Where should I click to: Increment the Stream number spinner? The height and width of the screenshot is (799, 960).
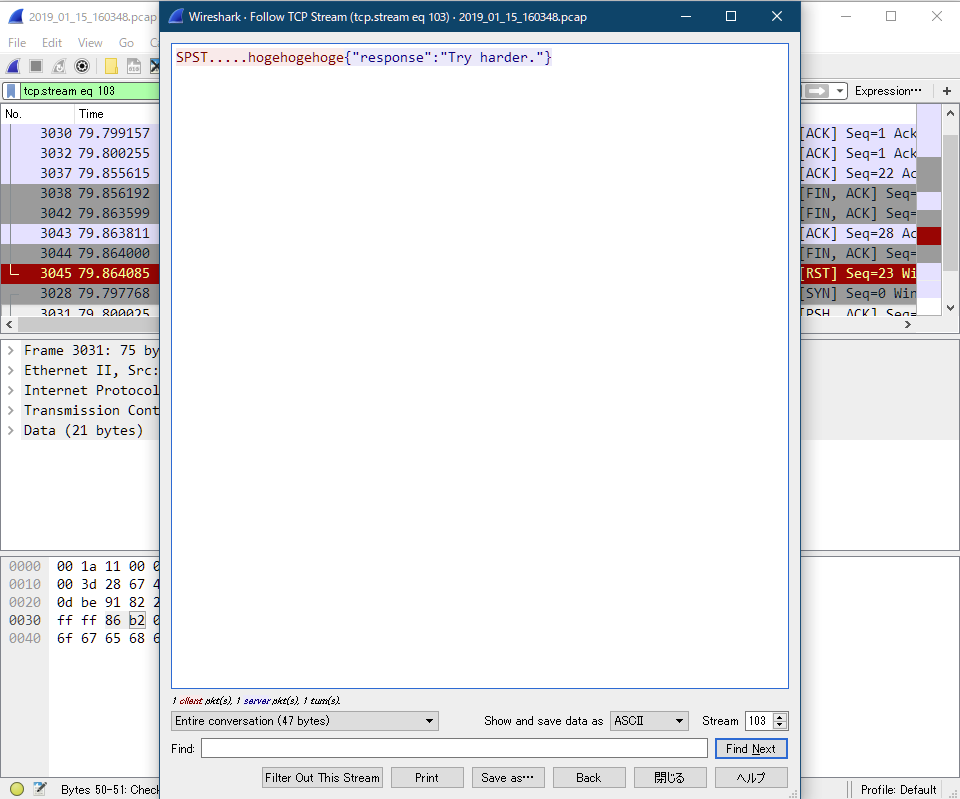780,717
